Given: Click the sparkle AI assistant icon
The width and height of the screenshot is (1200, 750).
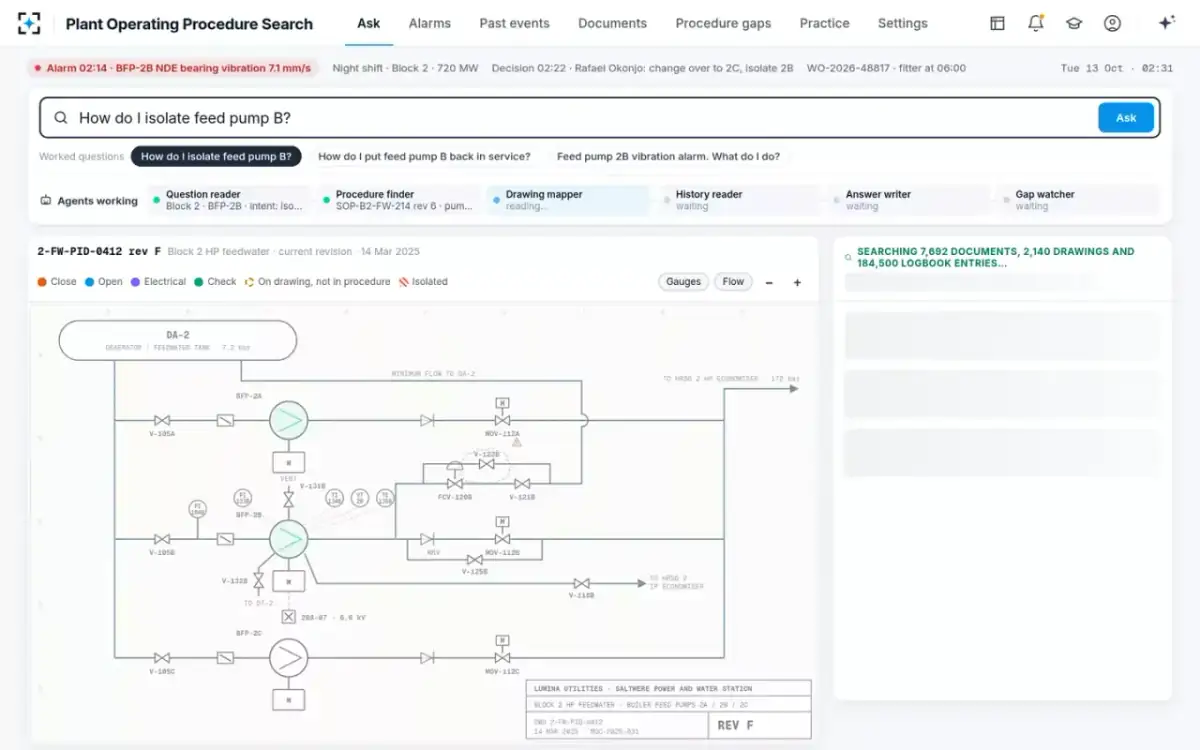Looking at the screenshot, I should pyautogui.click(x=1166, y=23).
